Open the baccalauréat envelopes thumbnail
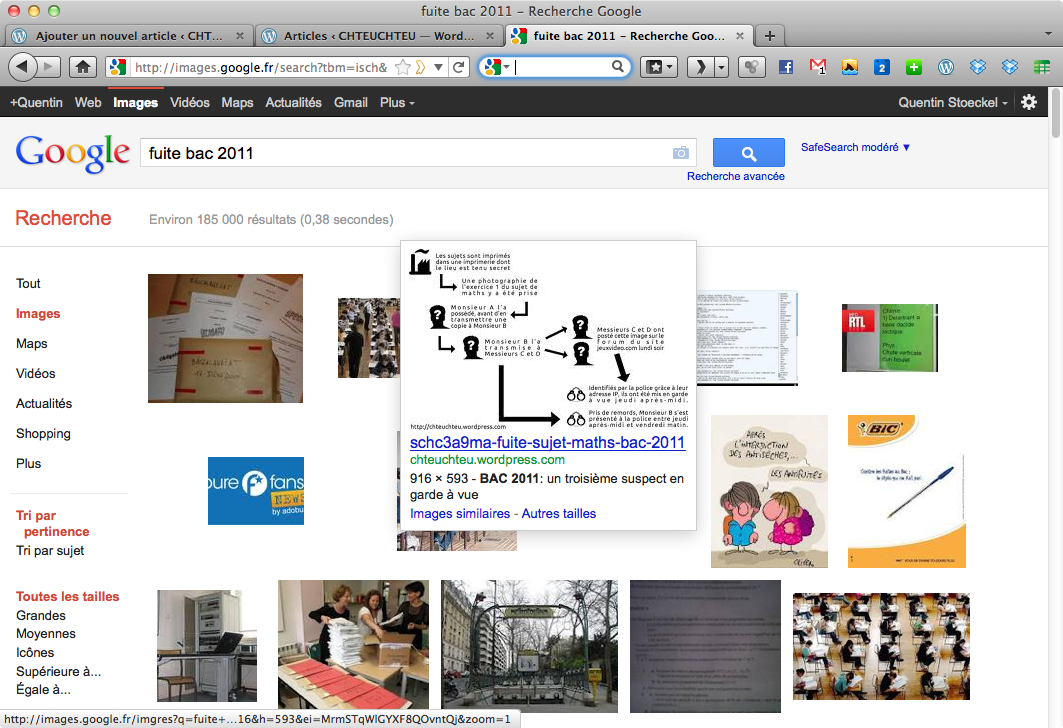Screen dimensions: 1063x728 tap(225, 338)
